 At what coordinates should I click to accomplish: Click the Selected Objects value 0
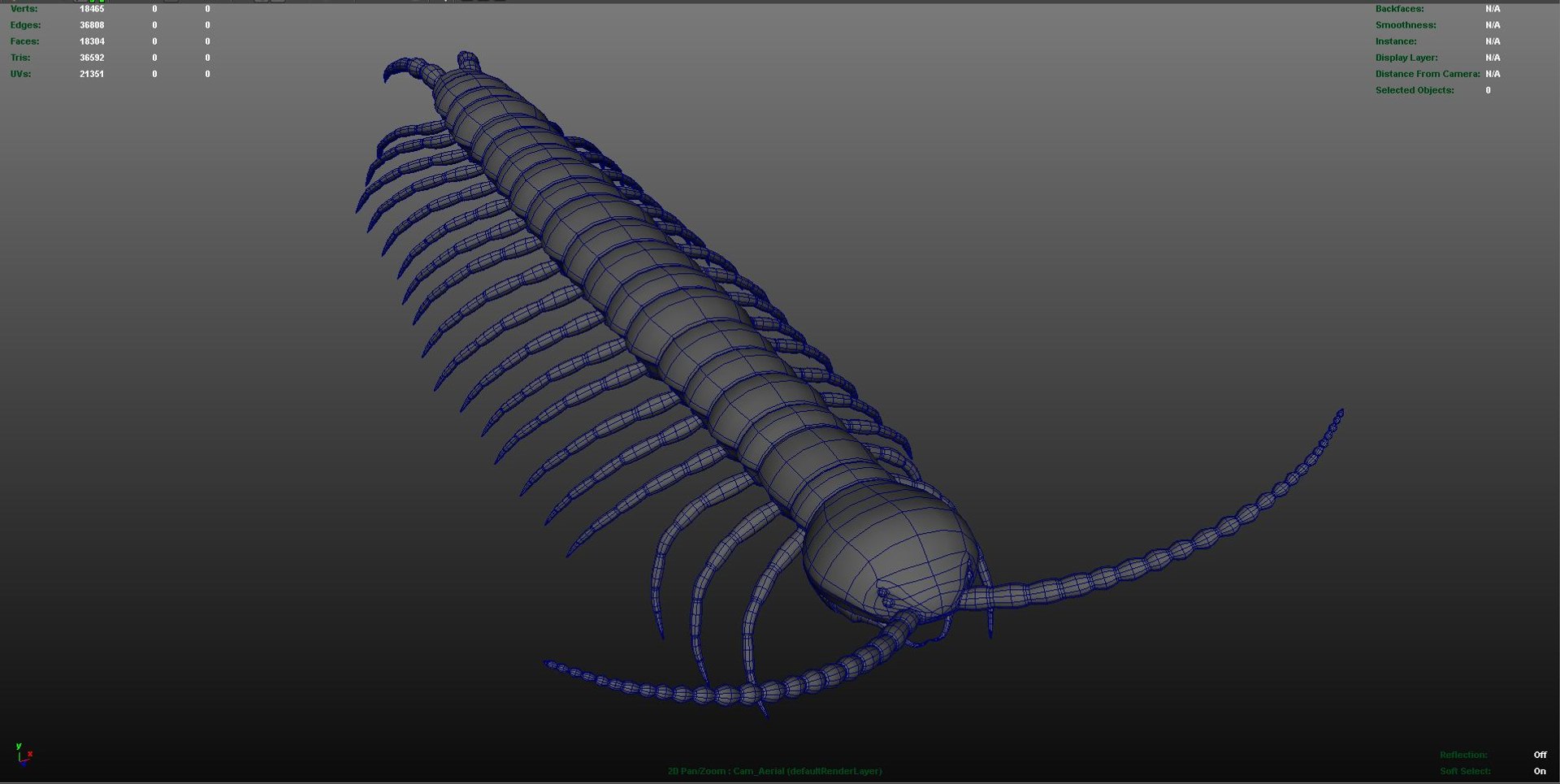point(1488,90)
